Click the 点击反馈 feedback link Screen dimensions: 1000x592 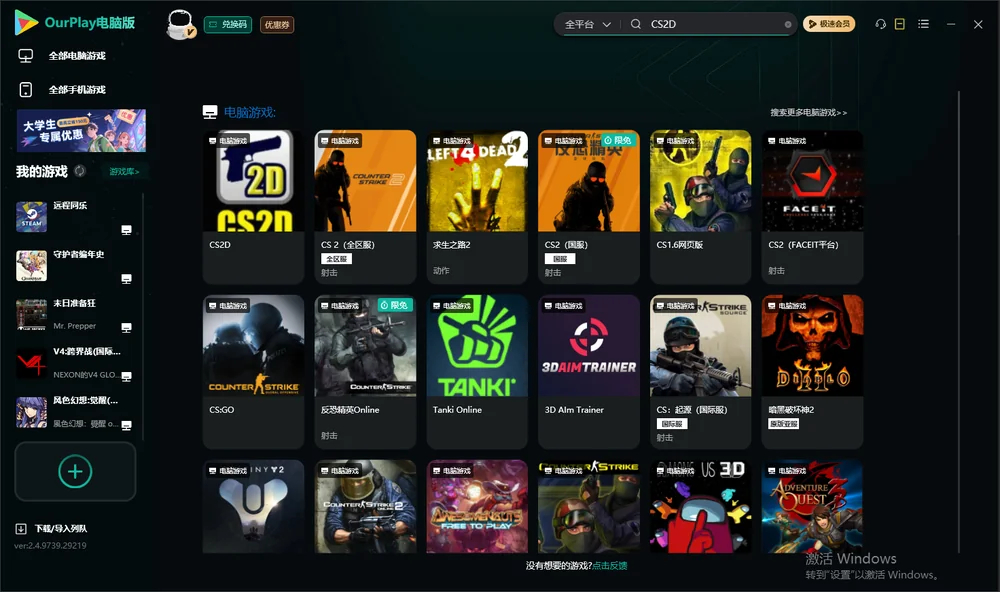click(610, 566)
